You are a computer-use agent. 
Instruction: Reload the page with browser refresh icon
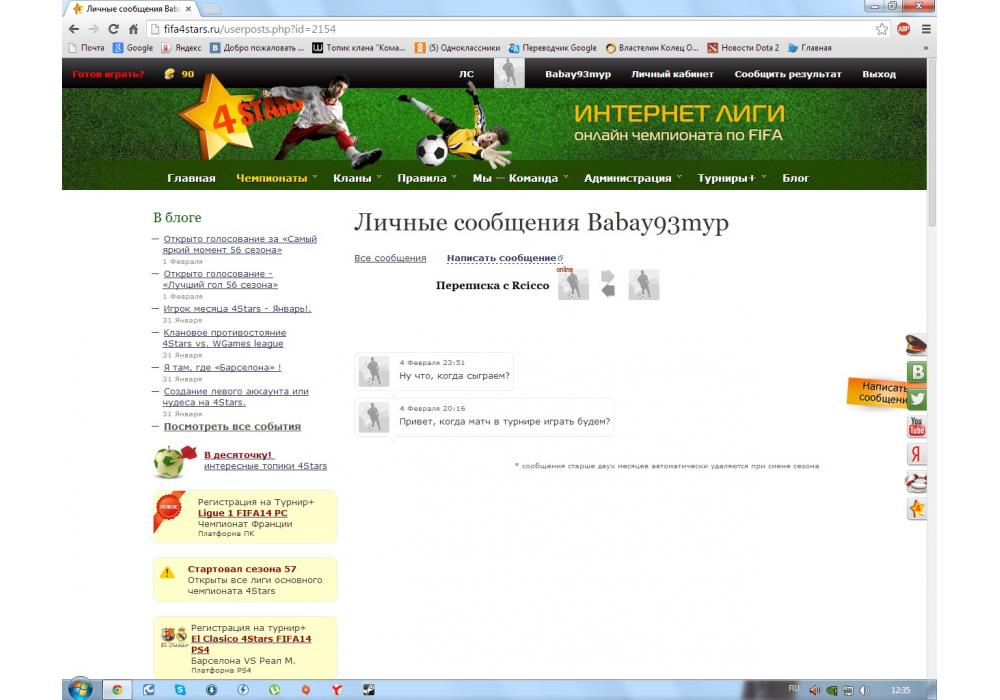[113, 29]
